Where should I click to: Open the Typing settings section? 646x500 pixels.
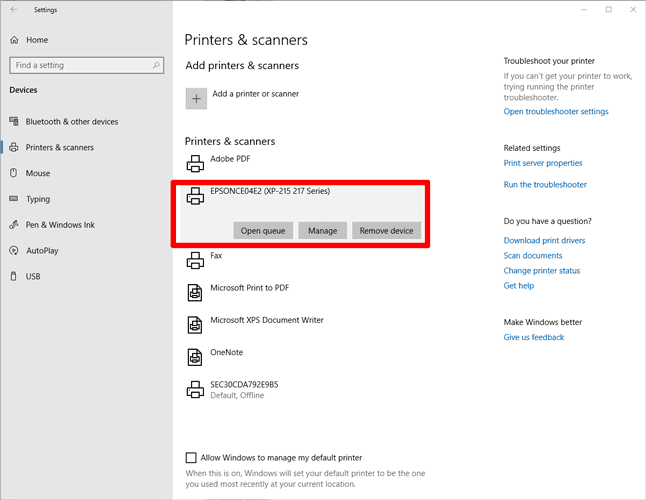tap(38, 199)
